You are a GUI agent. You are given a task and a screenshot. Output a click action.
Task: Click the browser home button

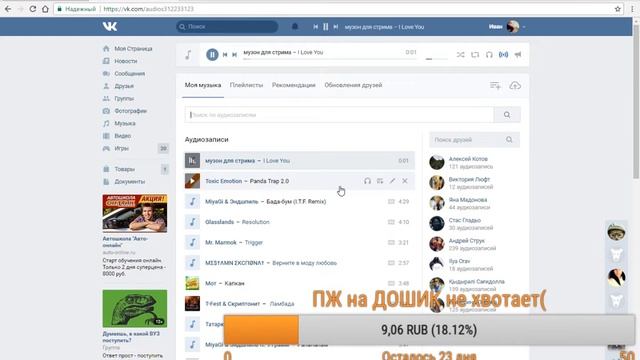(45, 9)
